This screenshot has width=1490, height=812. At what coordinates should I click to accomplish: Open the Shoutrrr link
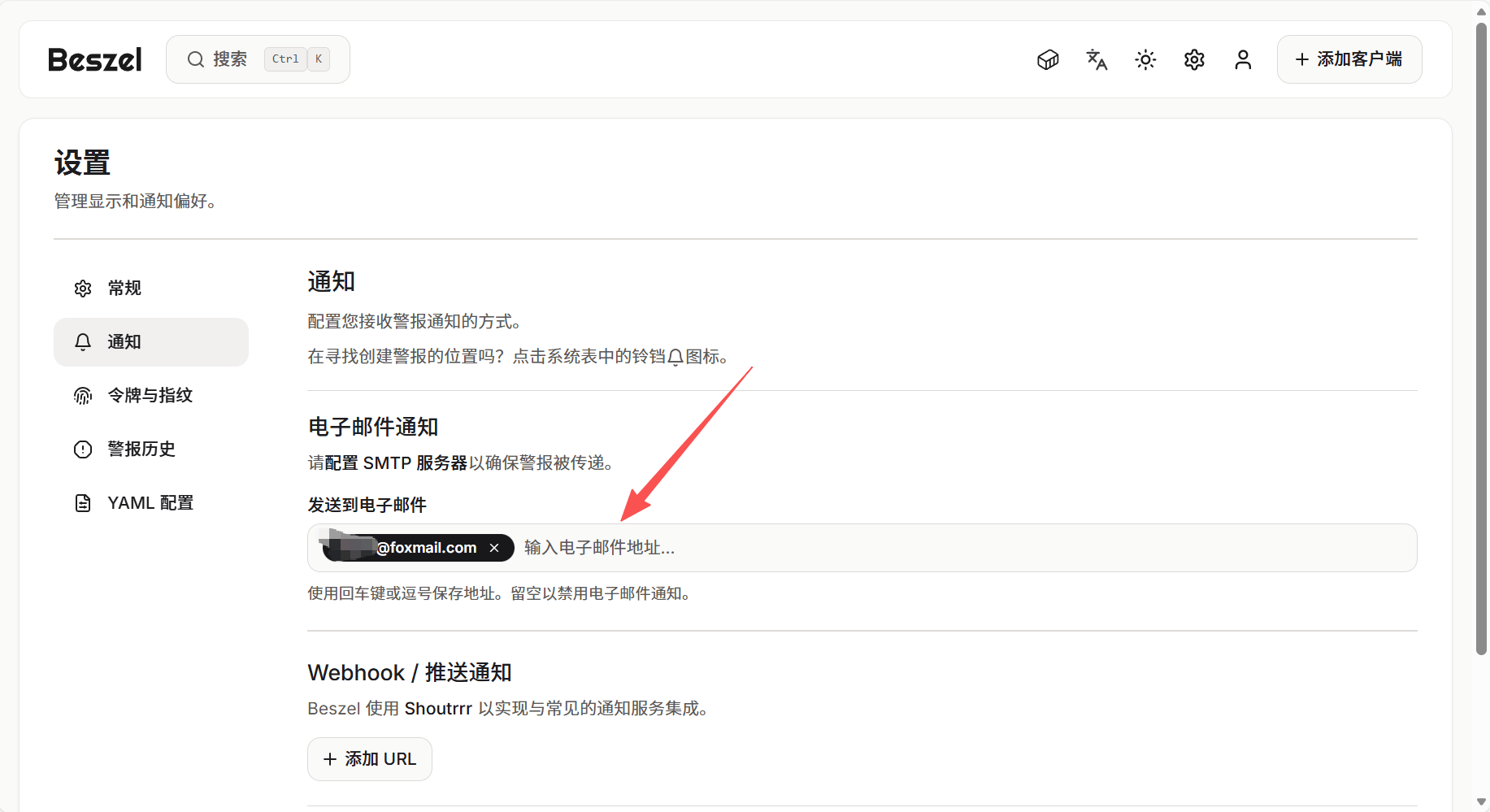[x=438, y=709]
